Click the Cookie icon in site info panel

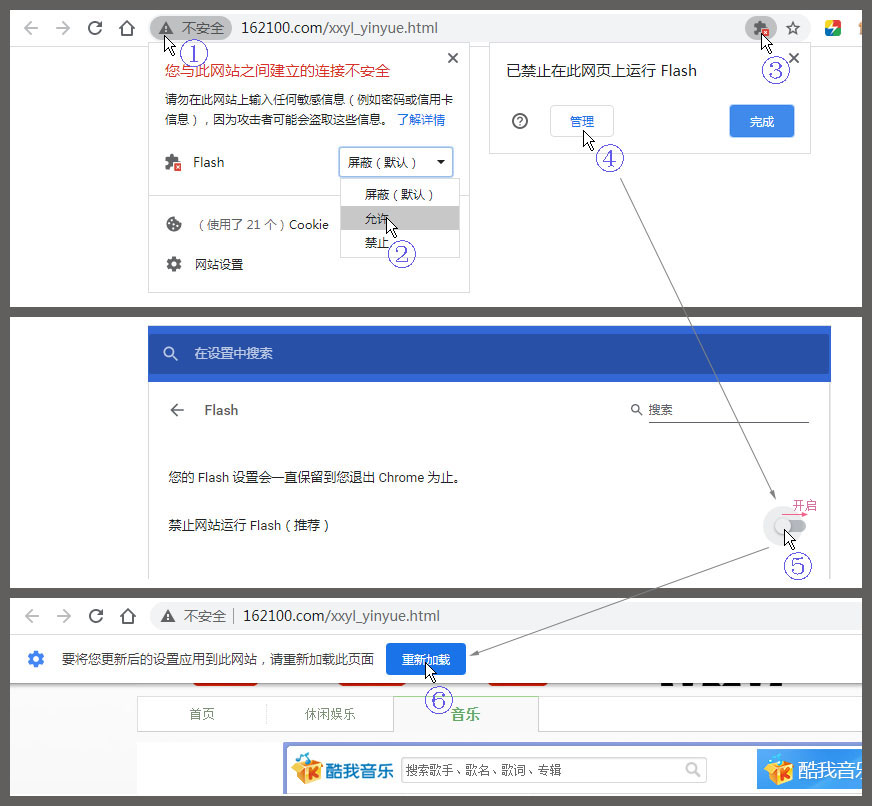point(174,224)
